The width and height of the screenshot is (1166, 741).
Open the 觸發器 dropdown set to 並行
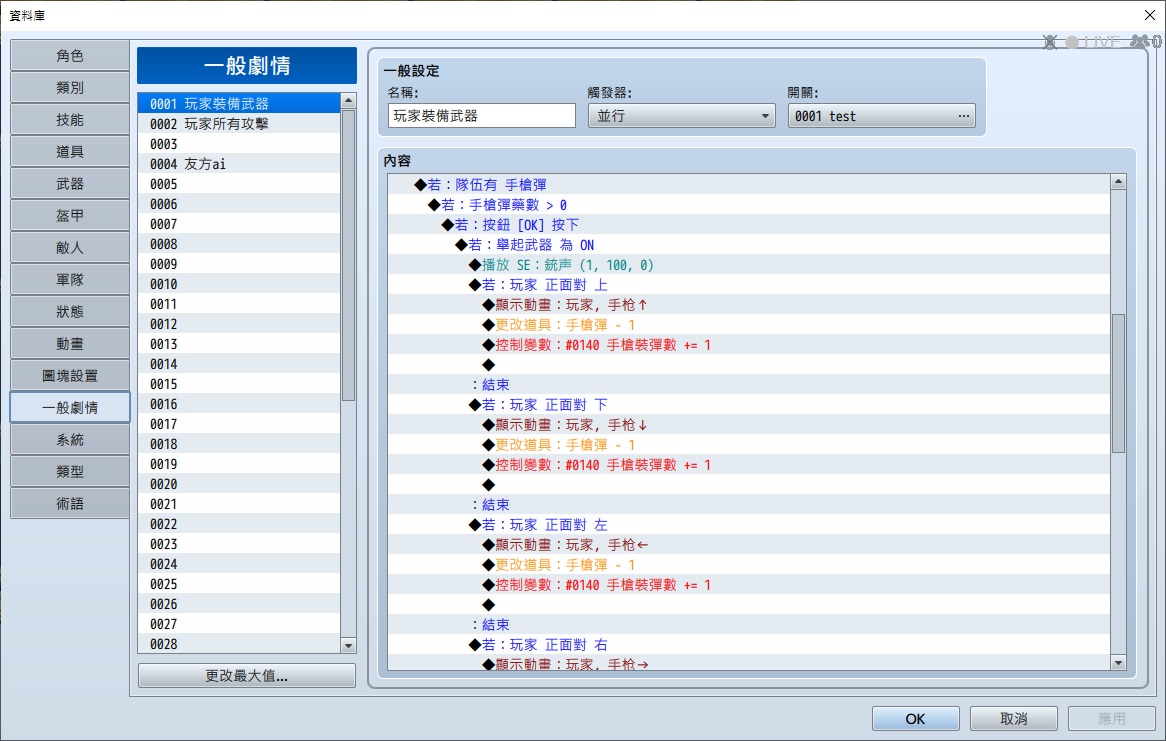coord(681,116)
